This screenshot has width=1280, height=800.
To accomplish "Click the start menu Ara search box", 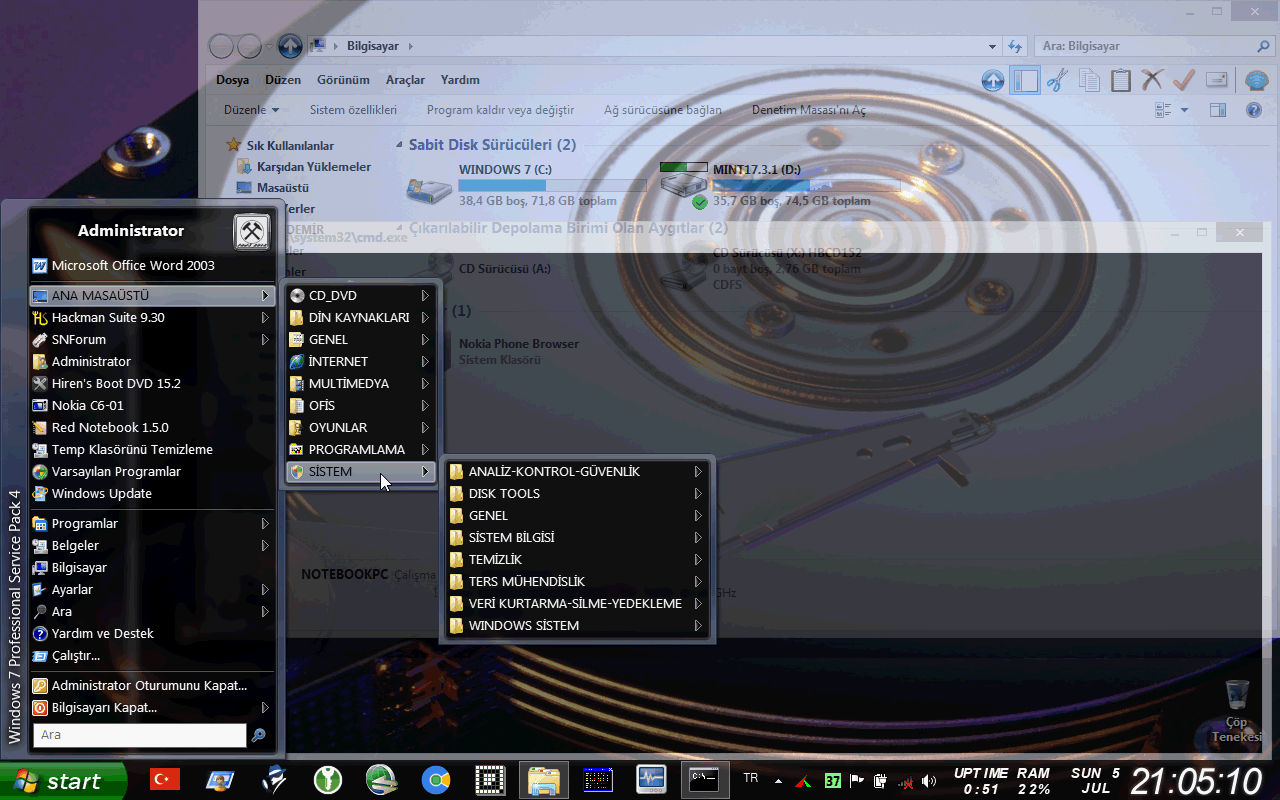I will click(x=140, y=735).
